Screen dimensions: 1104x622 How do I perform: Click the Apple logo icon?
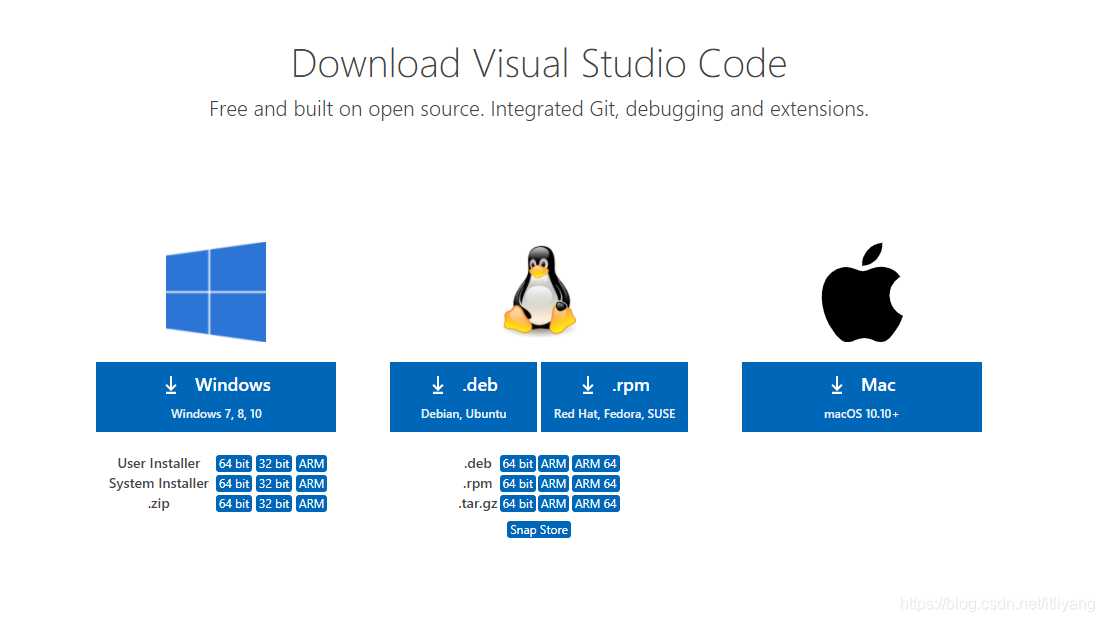862,293
